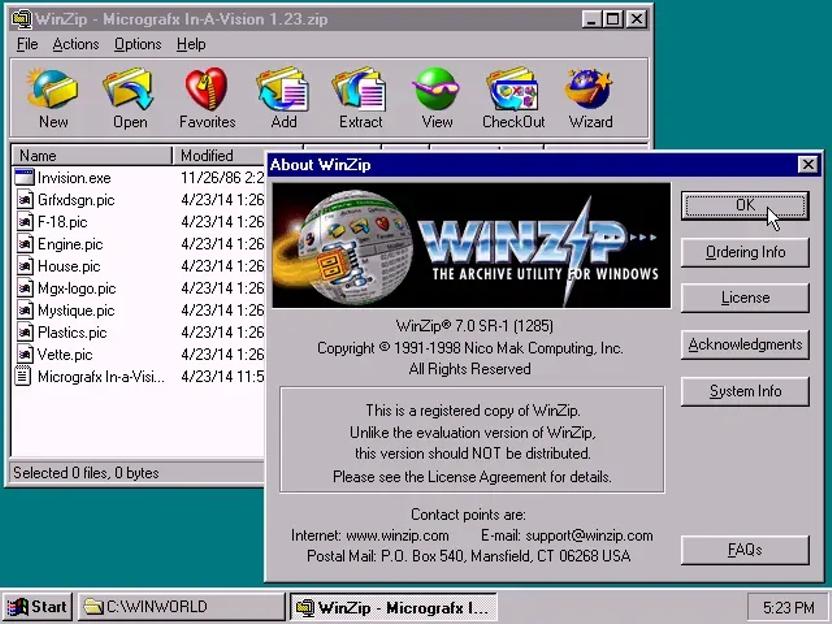This screenshot has height=624, width=832.
Task: Click the 11/26/86 modified date cell
Action: point(222,178)
